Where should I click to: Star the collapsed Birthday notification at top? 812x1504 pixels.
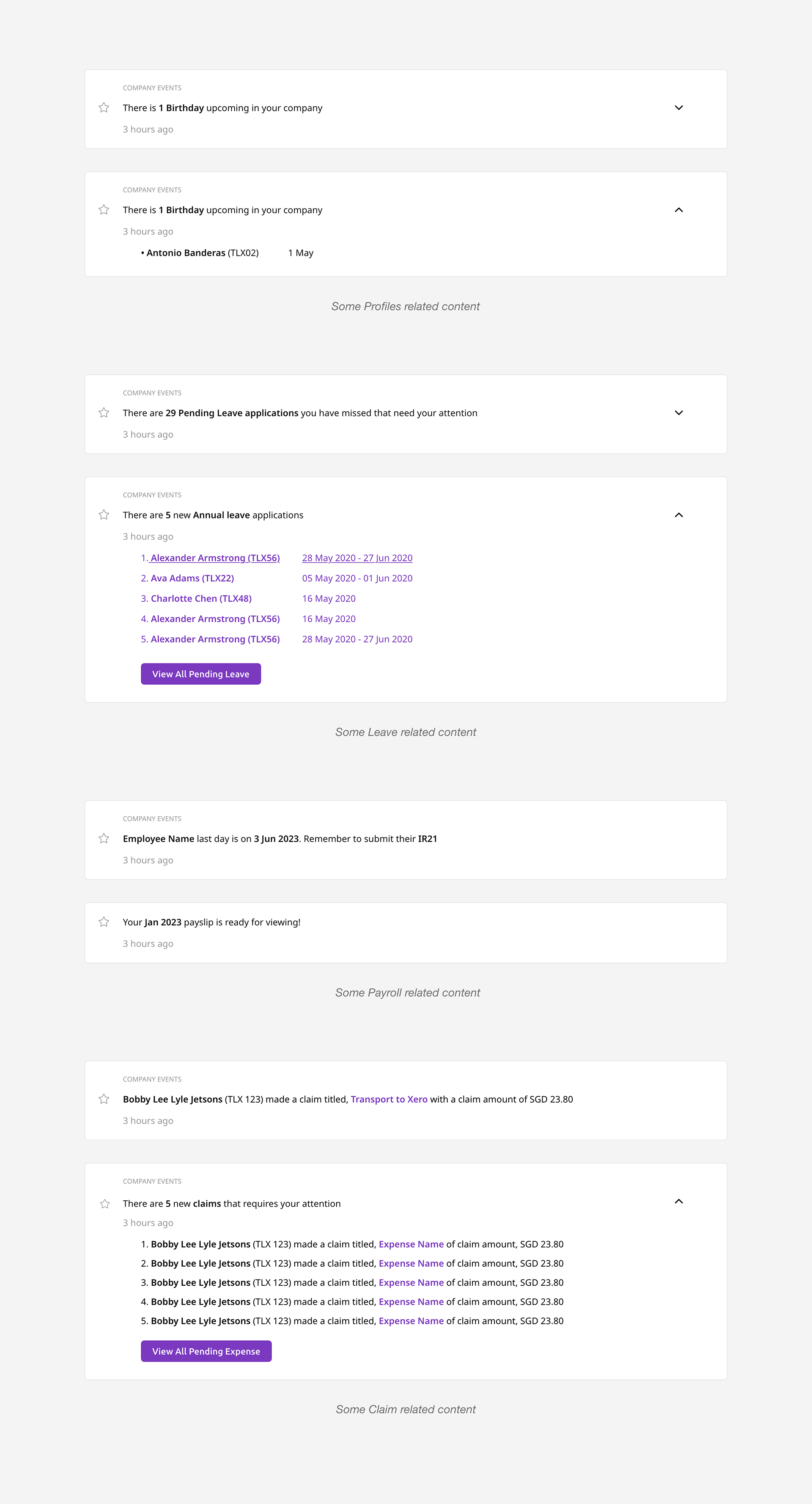click(104, 107)
